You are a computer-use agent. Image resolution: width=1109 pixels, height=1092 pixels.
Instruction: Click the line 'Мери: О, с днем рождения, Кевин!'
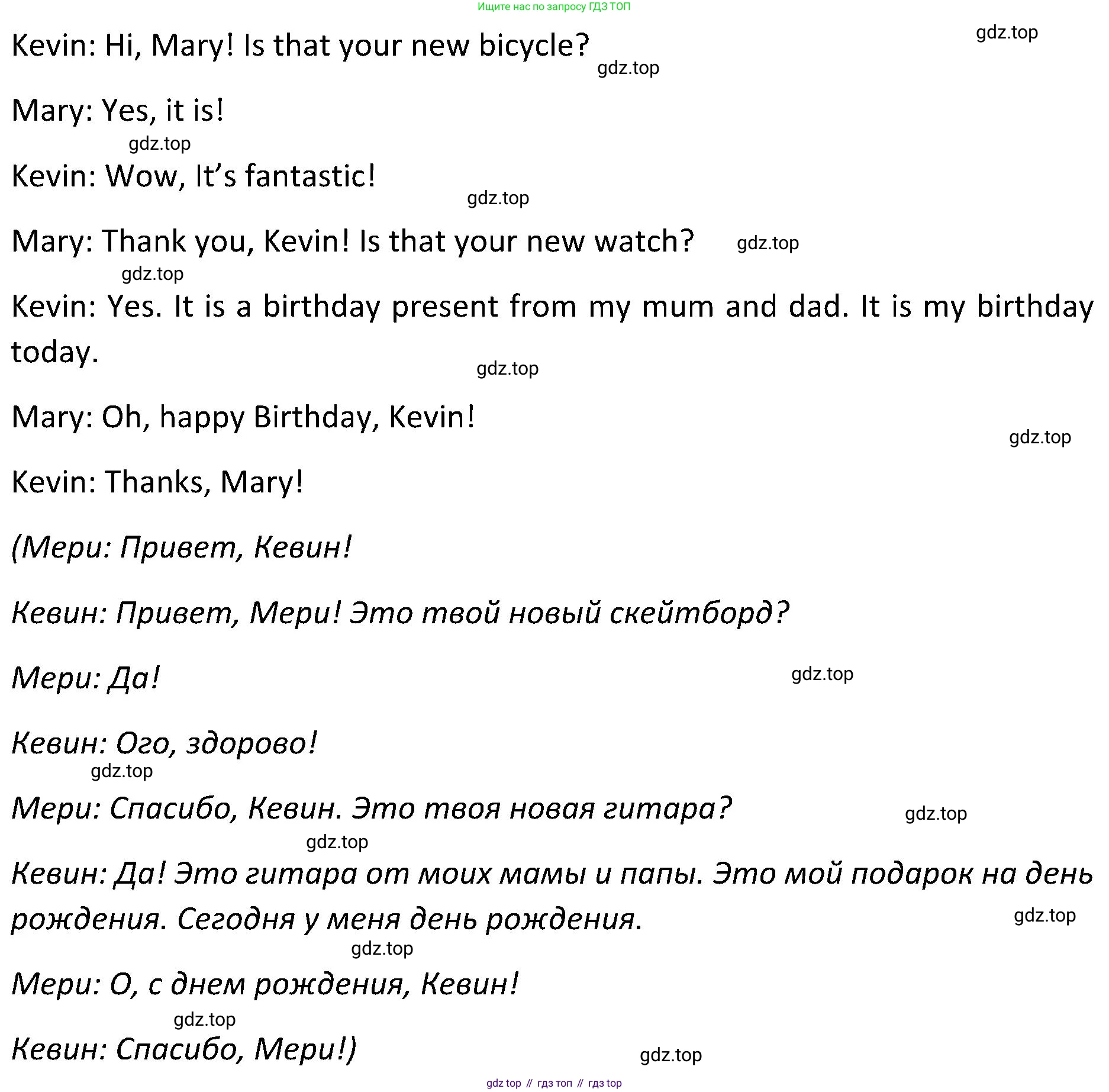[265, 985]
